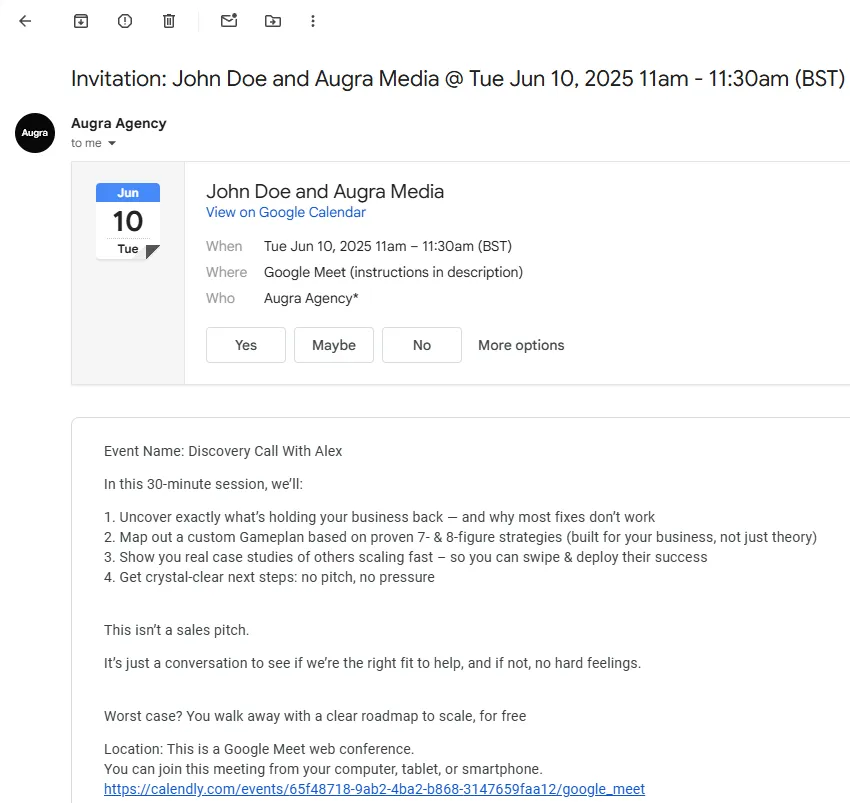Archive this email

pos(81,21)
